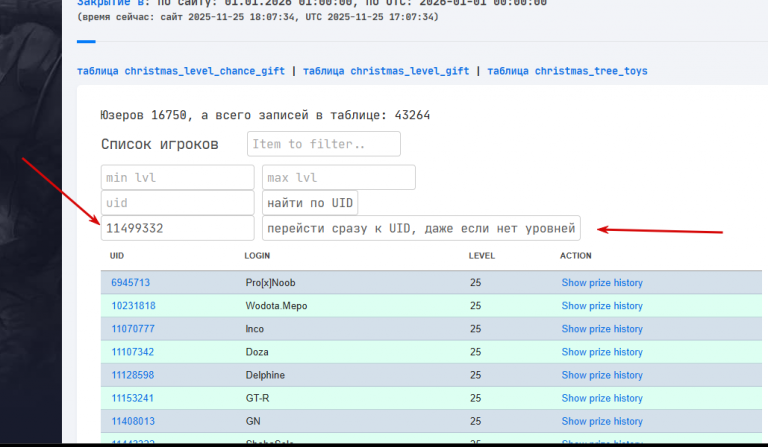Show prize history for Inco
This screenshot has width=768, height=447.
tap(602, 329)
